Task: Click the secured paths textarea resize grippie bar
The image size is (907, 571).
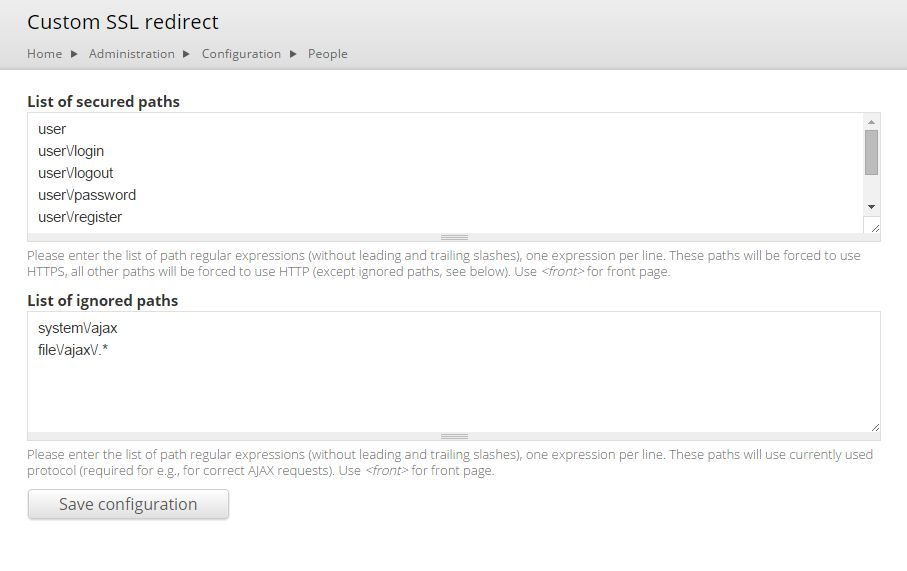Action: coord(454,237)
